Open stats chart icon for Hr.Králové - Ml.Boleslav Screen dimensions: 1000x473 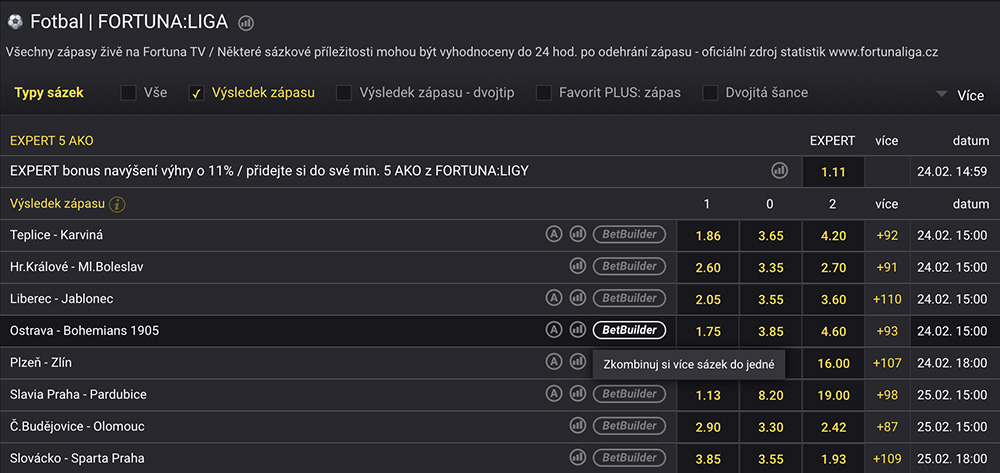(x=578, y=266)
